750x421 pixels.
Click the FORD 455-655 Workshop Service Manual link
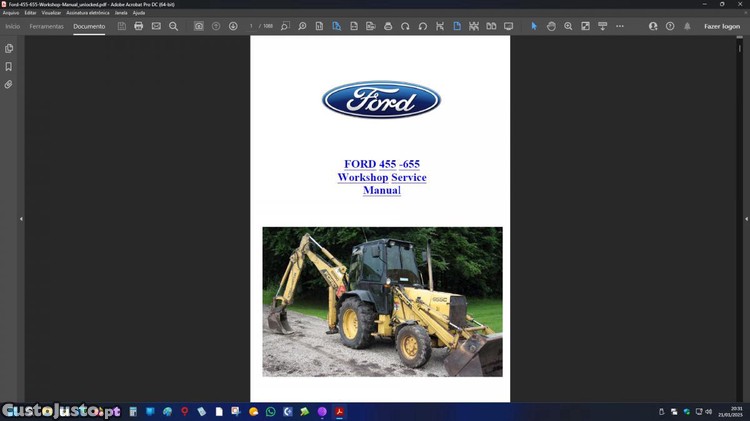(x=382, y=177)
